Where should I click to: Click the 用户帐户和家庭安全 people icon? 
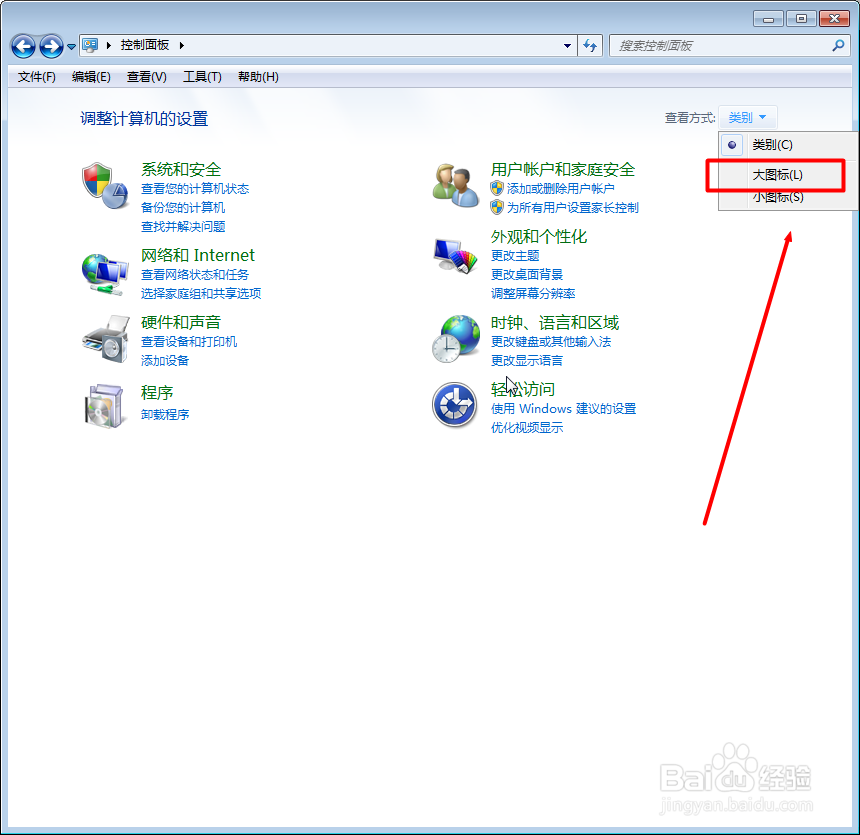(x=455, y=185)
